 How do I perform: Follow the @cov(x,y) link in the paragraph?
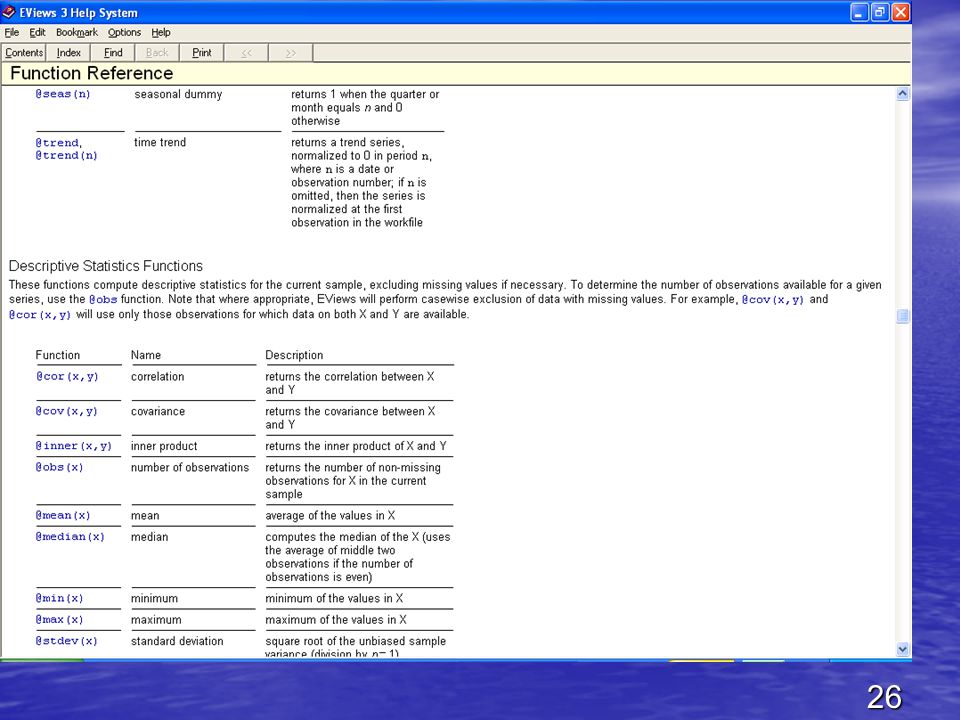(x=773, y=300)
